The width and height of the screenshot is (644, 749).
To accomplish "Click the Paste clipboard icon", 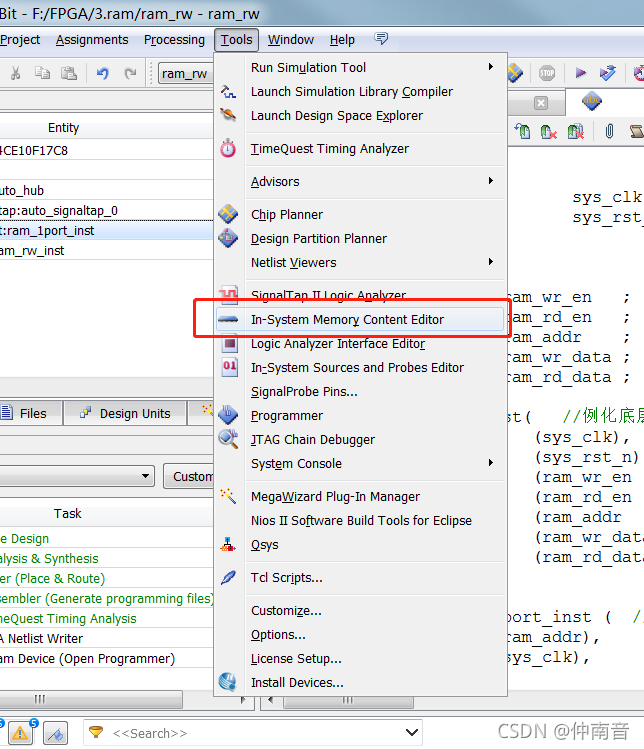I will coord(69,73).
